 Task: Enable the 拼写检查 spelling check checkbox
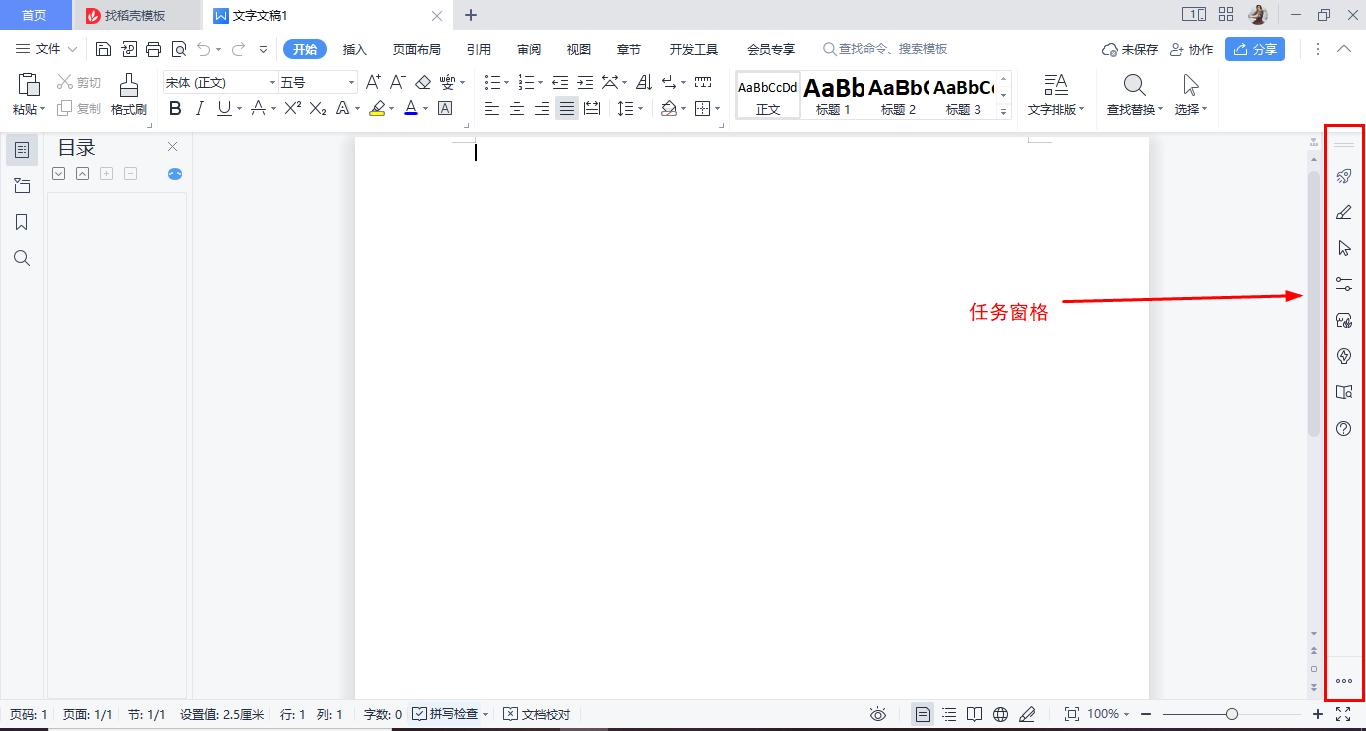click(x=420, y=714)
